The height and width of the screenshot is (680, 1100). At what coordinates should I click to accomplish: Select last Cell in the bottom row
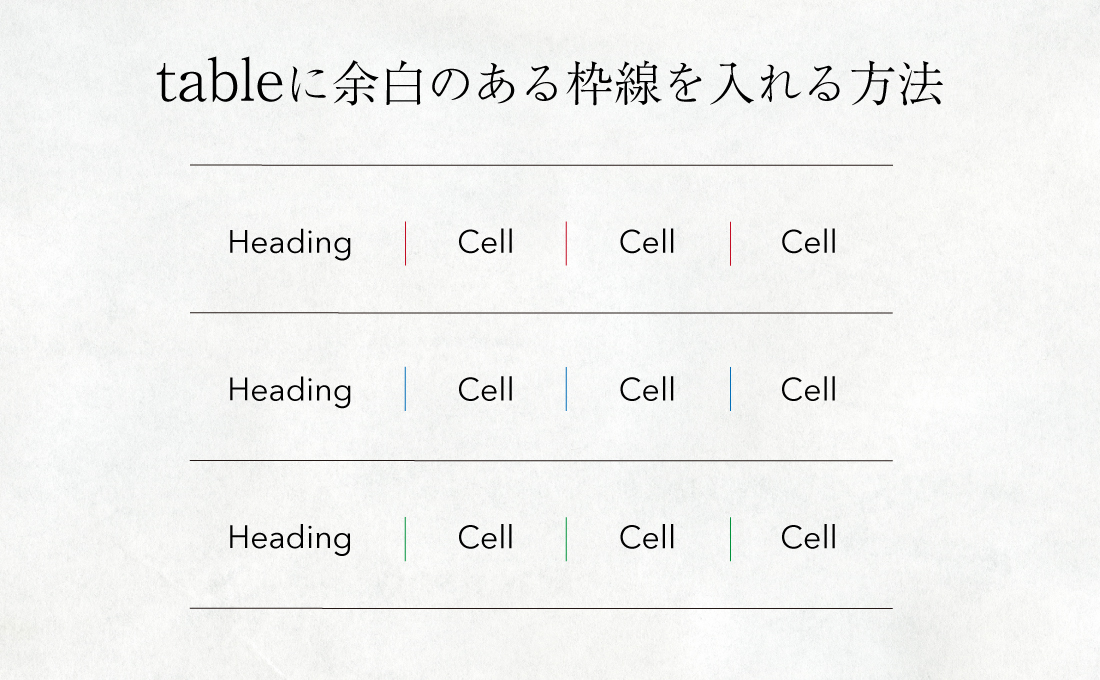(809, 538)
